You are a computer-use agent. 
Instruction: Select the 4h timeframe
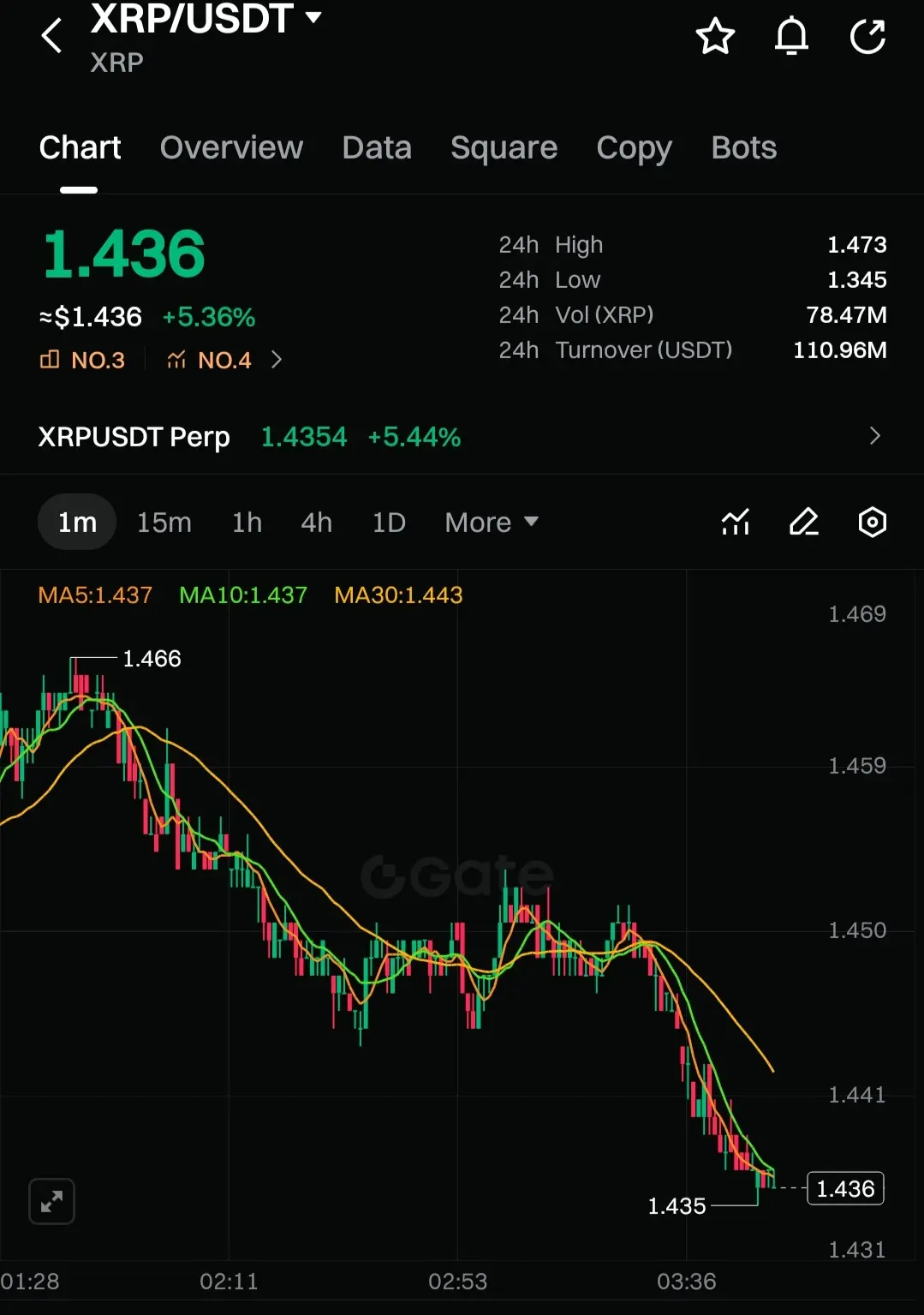coord(316,522)
